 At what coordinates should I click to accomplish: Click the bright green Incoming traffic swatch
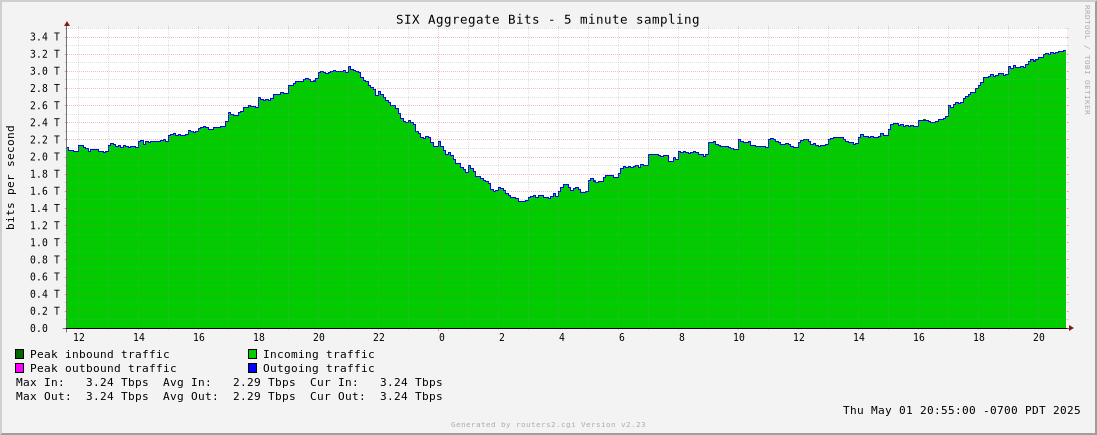[252, 354]
